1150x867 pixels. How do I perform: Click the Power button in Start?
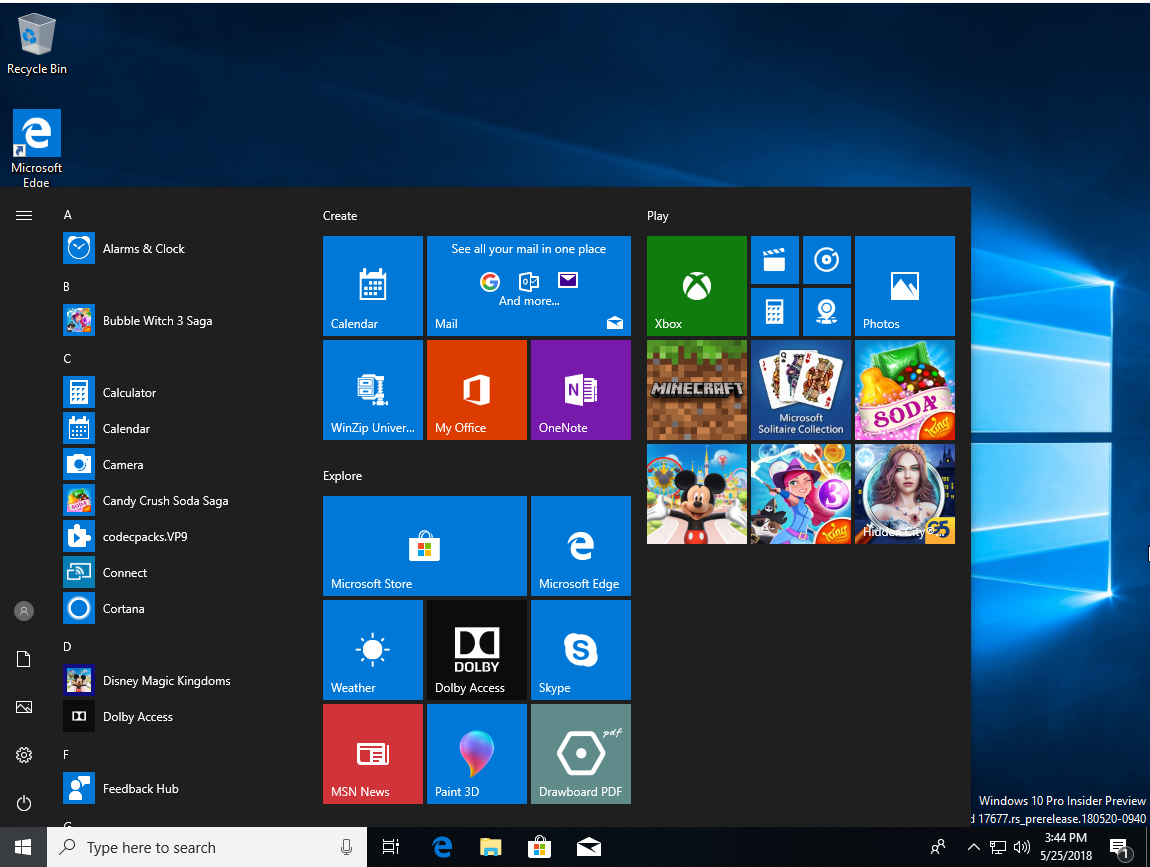[23, 803]
